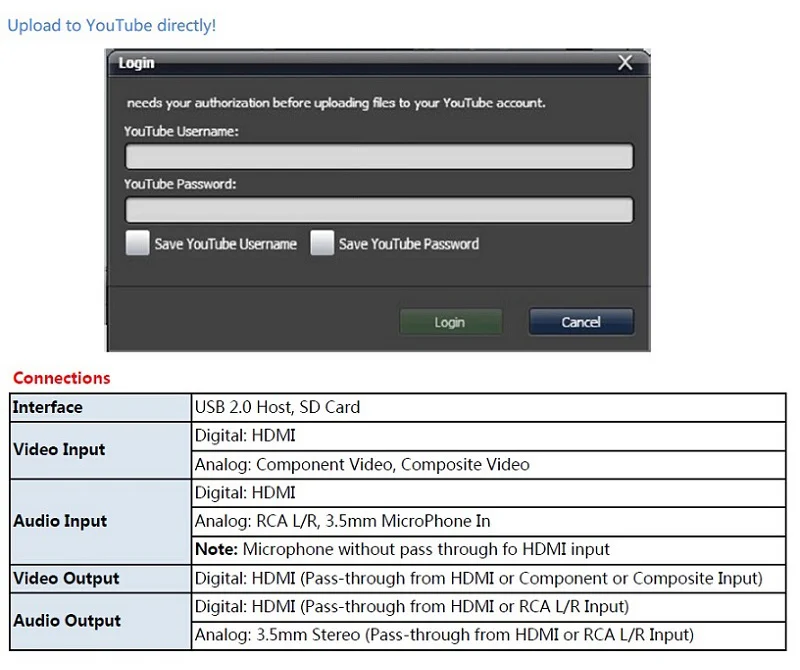Click the 'Audio Input' row label

click(x=101, y=522)
